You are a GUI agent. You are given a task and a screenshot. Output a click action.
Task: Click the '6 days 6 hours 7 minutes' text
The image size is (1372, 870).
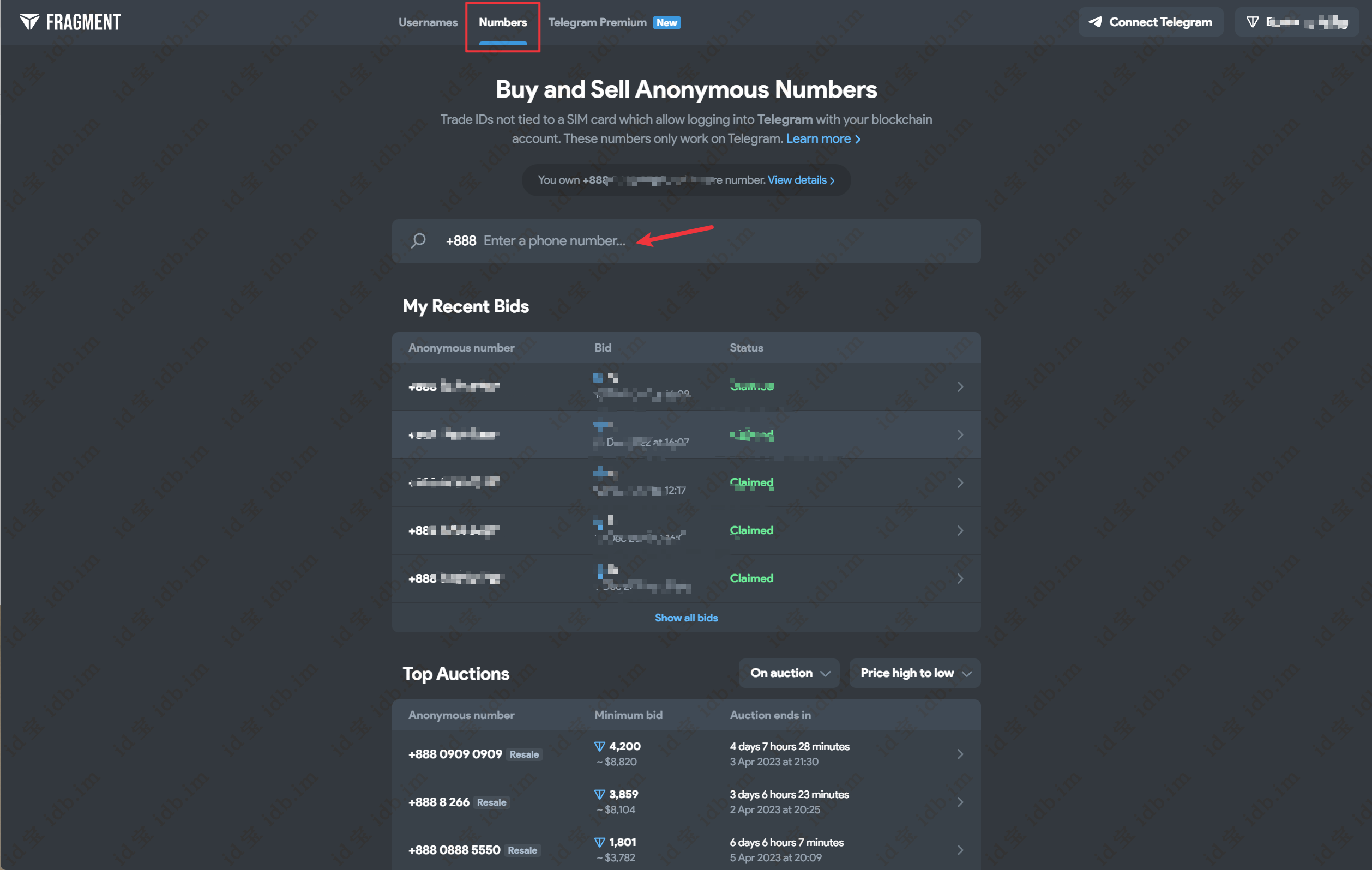787,842
